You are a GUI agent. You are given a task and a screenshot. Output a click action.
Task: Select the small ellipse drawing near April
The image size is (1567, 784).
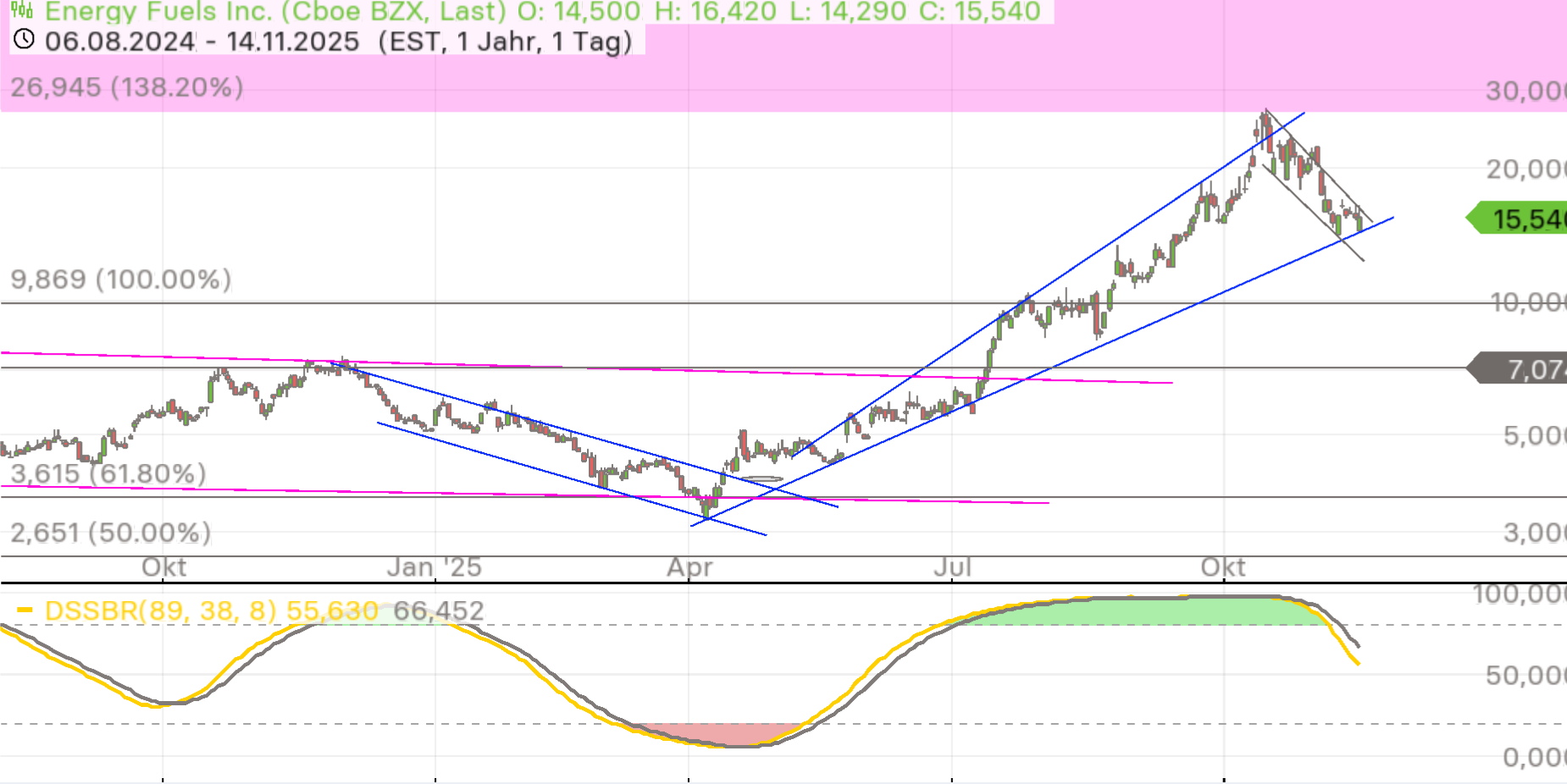click(761, 479)
